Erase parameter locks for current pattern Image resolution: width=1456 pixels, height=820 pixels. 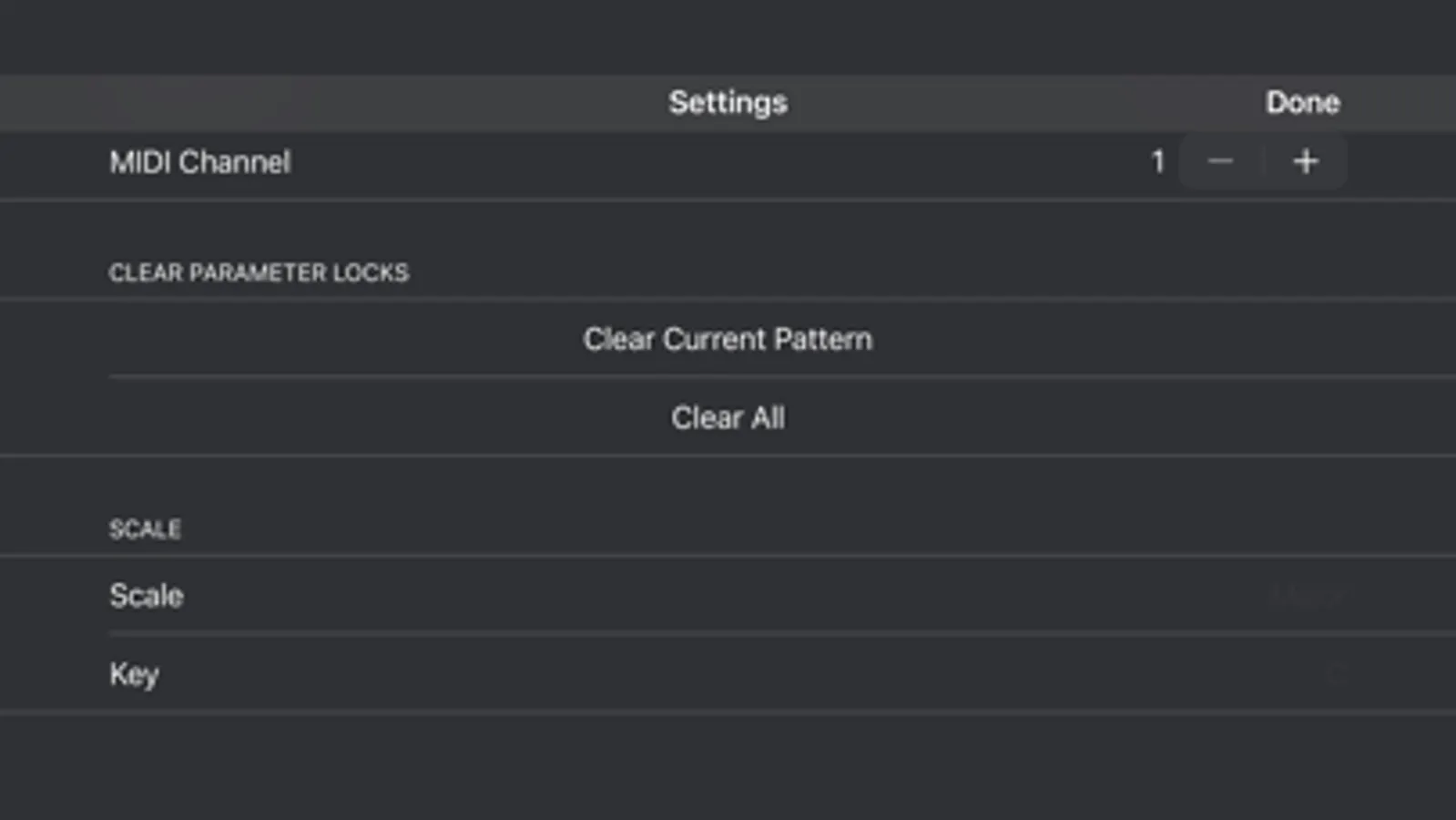(x=728, y=339)
